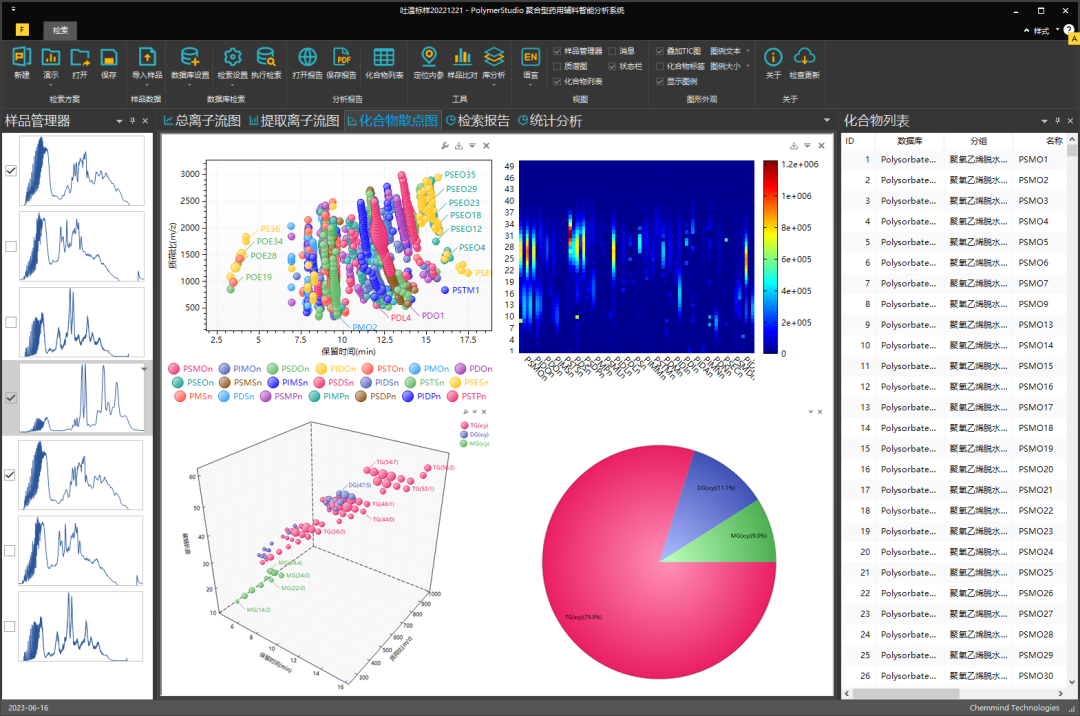The height and width of the screenshot is (716, 1080).
Task: Toggle the 状态栏 checkbox
Action: [x=612, y=66]
